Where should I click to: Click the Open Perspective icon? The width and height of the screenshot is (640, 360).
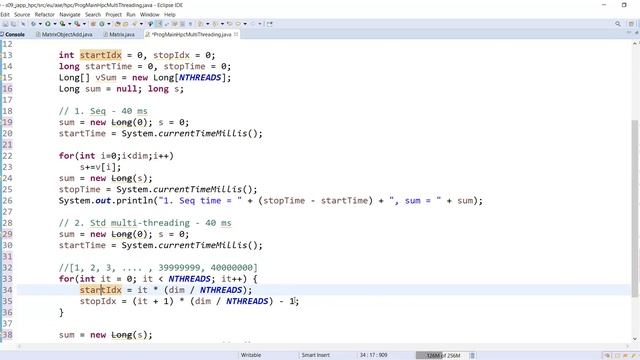click(x=631, y=24)
